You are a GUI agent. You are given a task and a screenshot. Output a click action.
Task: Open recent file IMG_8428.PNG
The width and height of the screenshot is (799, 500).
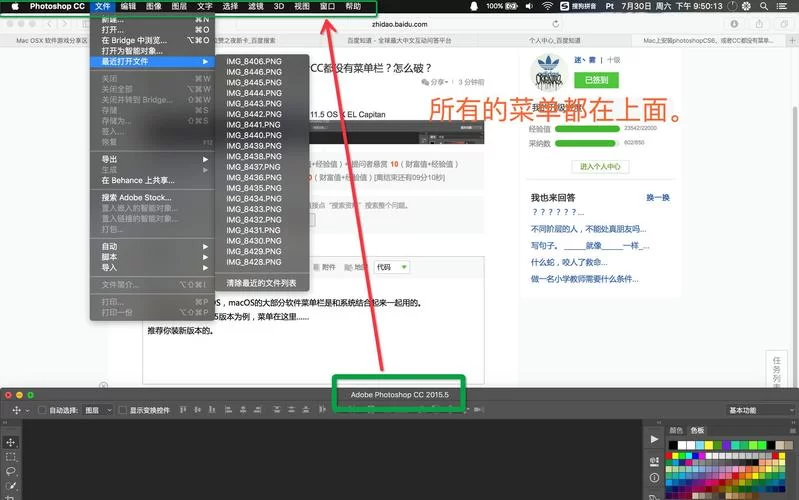262,262
